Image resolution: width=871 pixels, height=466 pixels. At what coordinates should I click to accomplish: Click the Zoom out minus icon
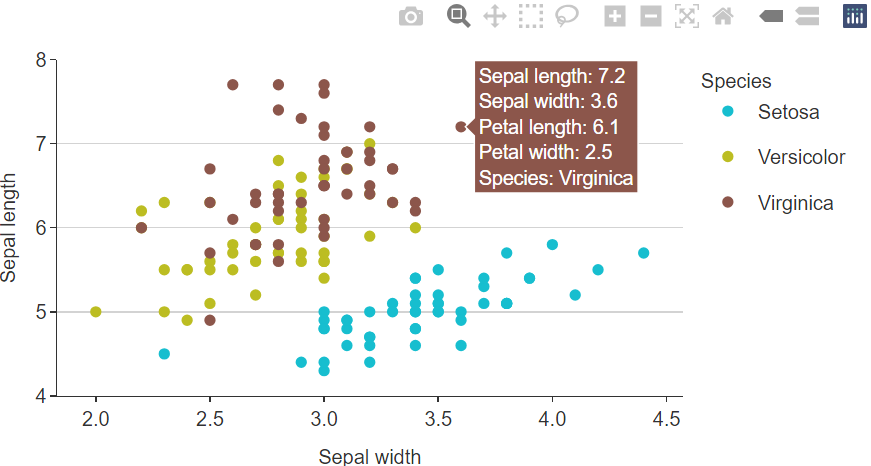tap(650, 16)
